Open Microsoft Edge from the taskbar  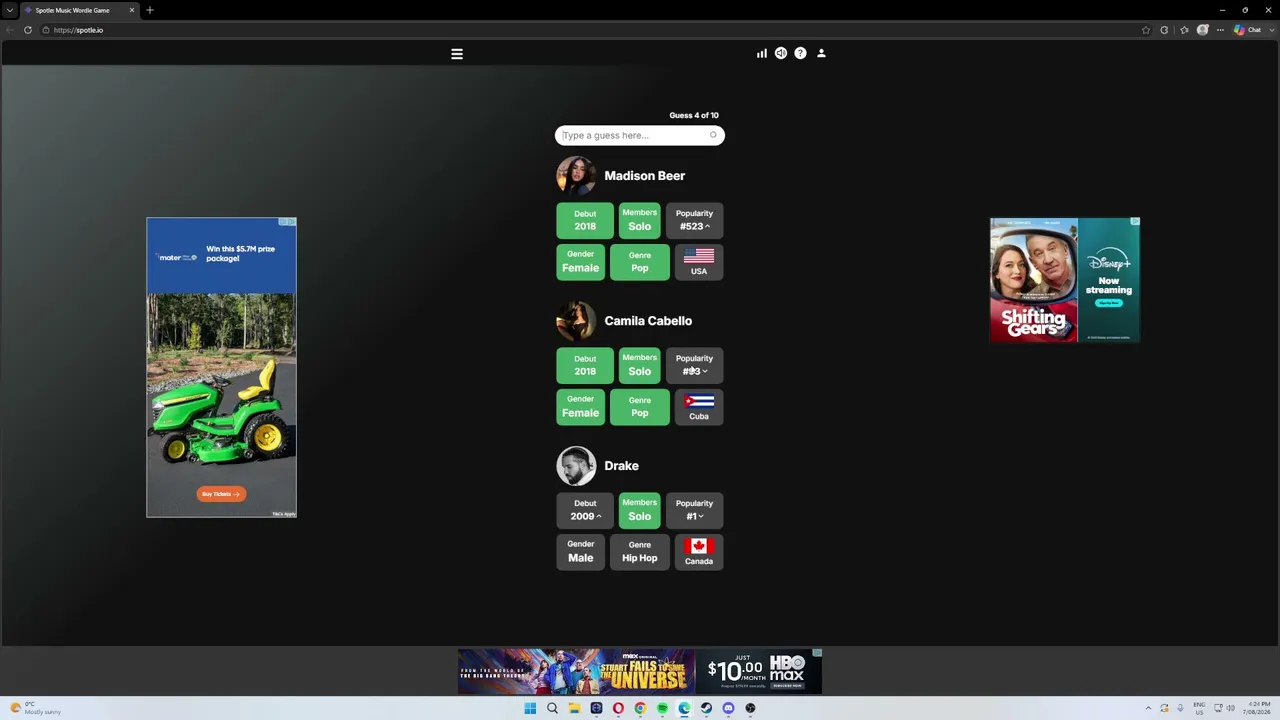point(684,709)
